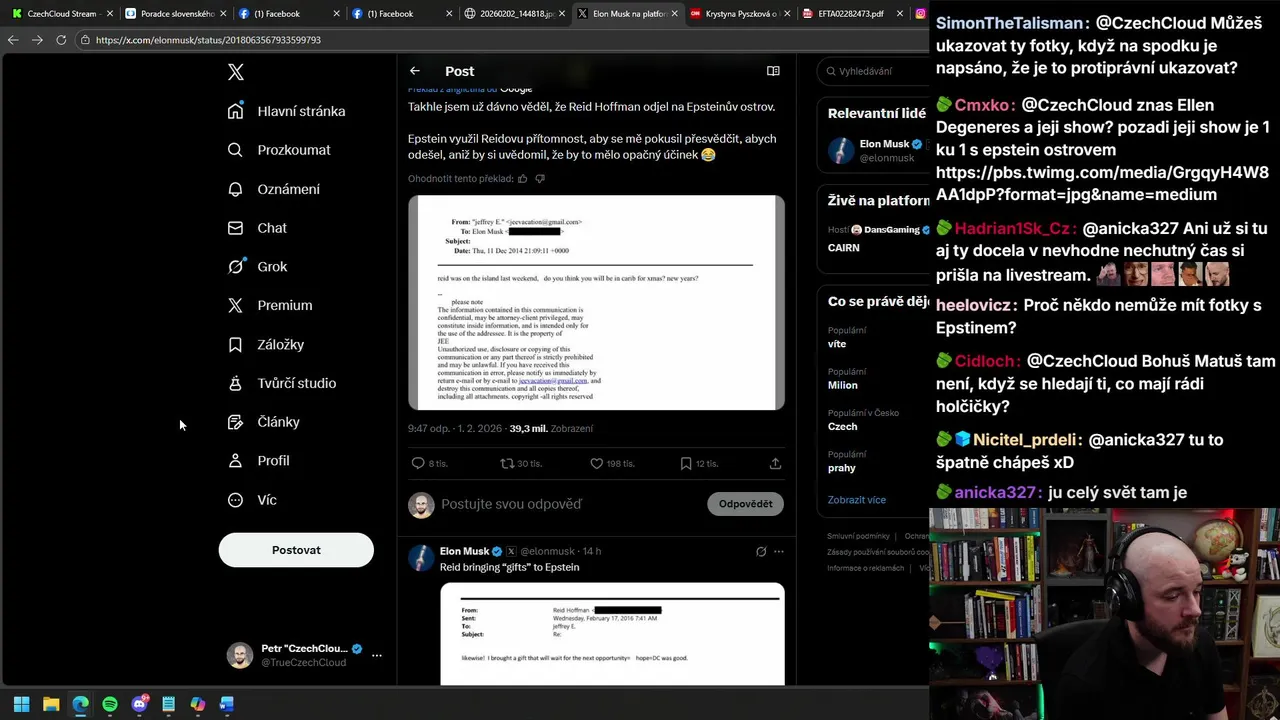Open the trending topic prahy
The image size is (1280, 720).
[x=841, y=468]
